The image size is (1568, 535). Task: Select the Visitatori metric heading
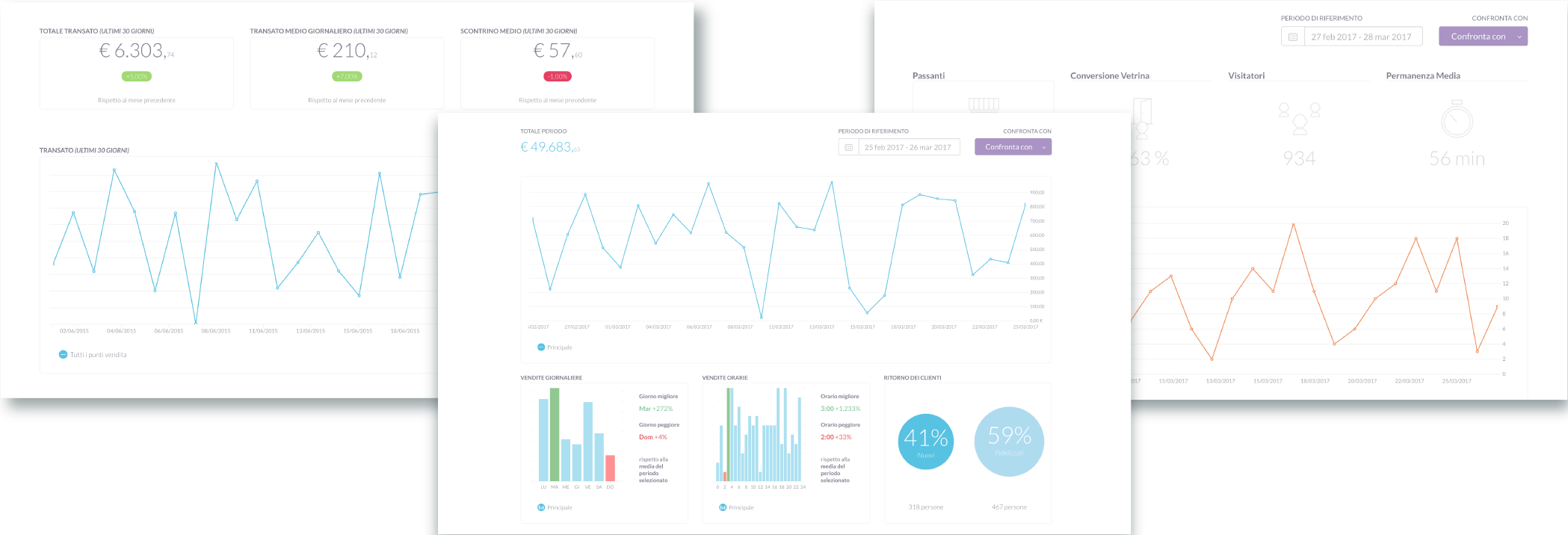tap(1246, 75)
